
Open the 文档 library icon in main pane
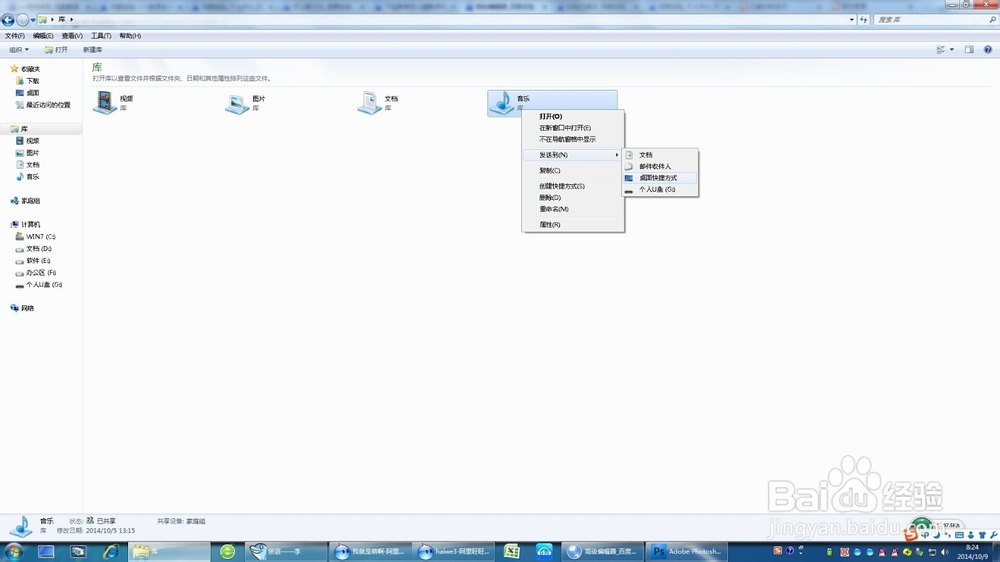369,103
